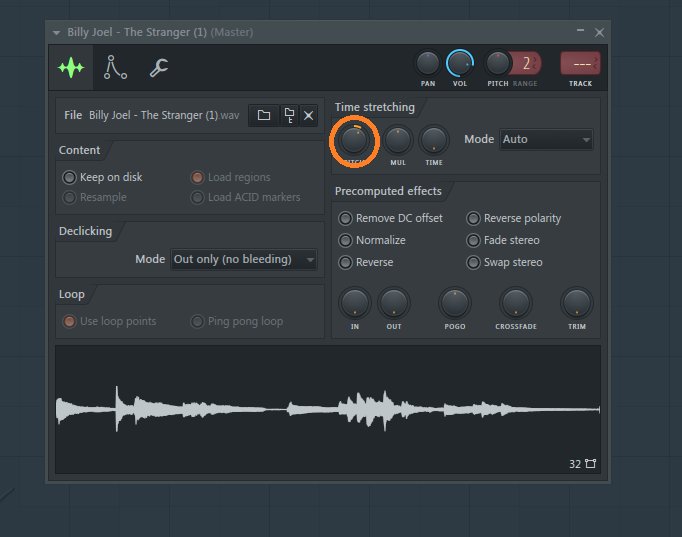Click the file name Billy Joel - The Stranger (1).wav

tap(164, 115)
